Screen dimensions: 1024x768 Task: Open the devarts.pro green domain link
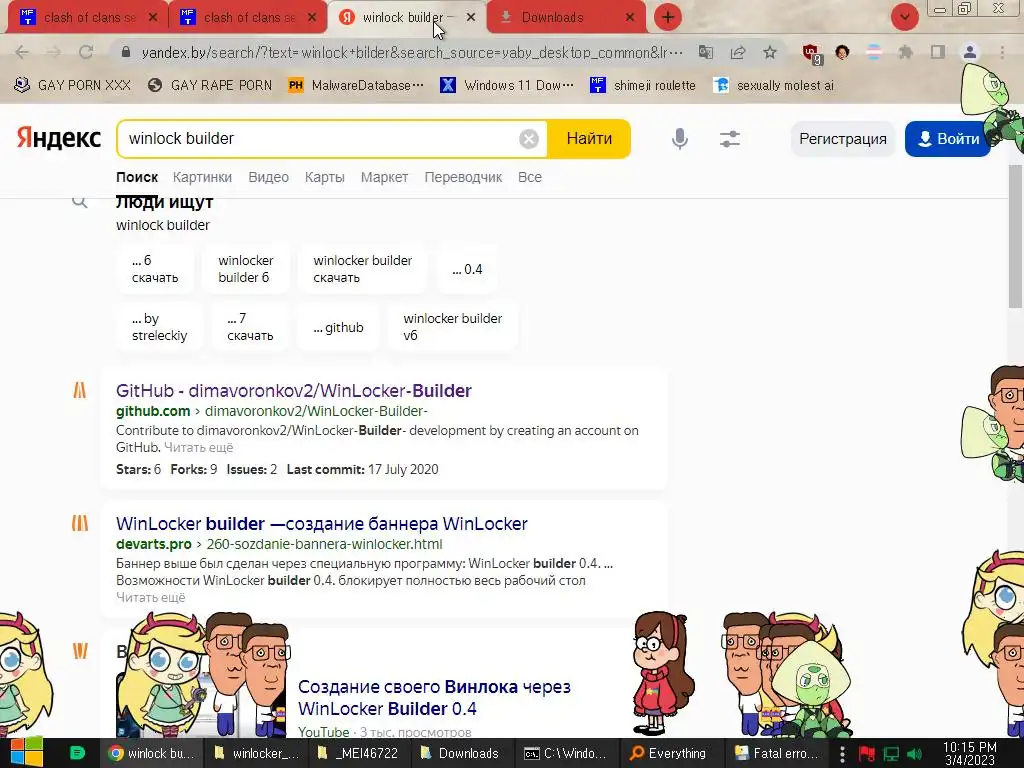click(153, 544)
